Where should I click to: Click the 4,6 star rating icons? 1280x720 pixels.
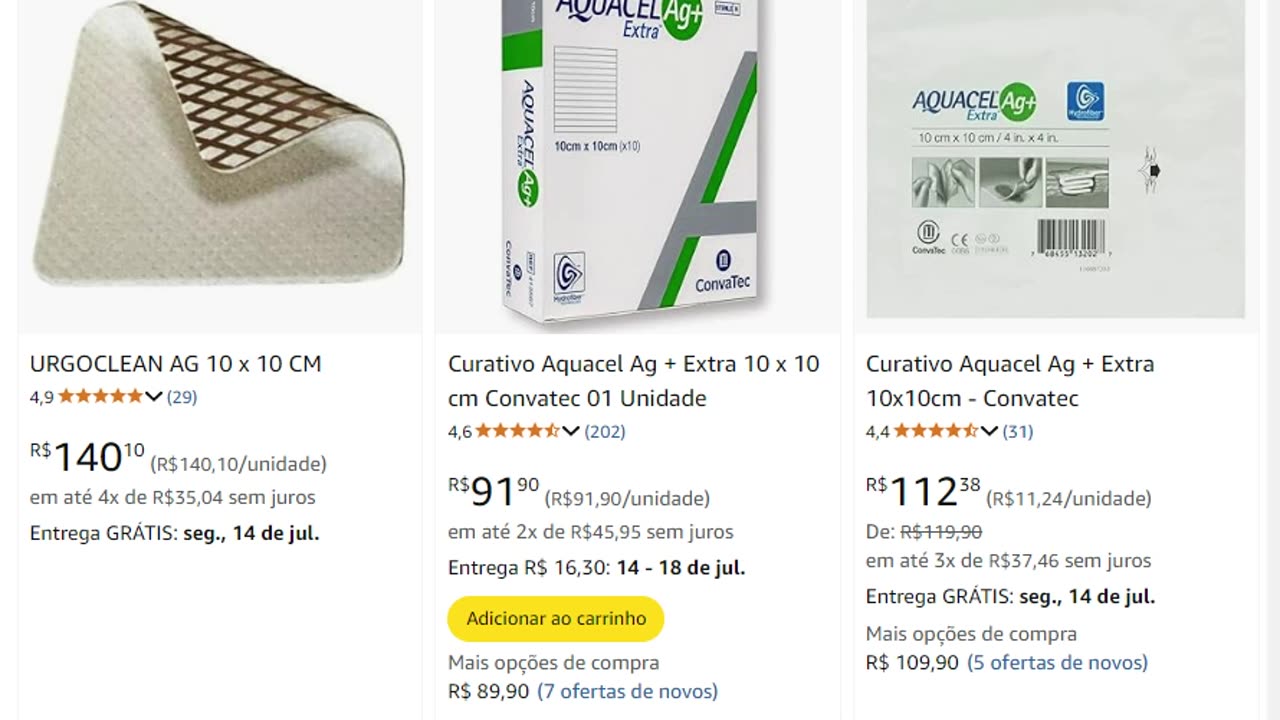pos(517,432)
